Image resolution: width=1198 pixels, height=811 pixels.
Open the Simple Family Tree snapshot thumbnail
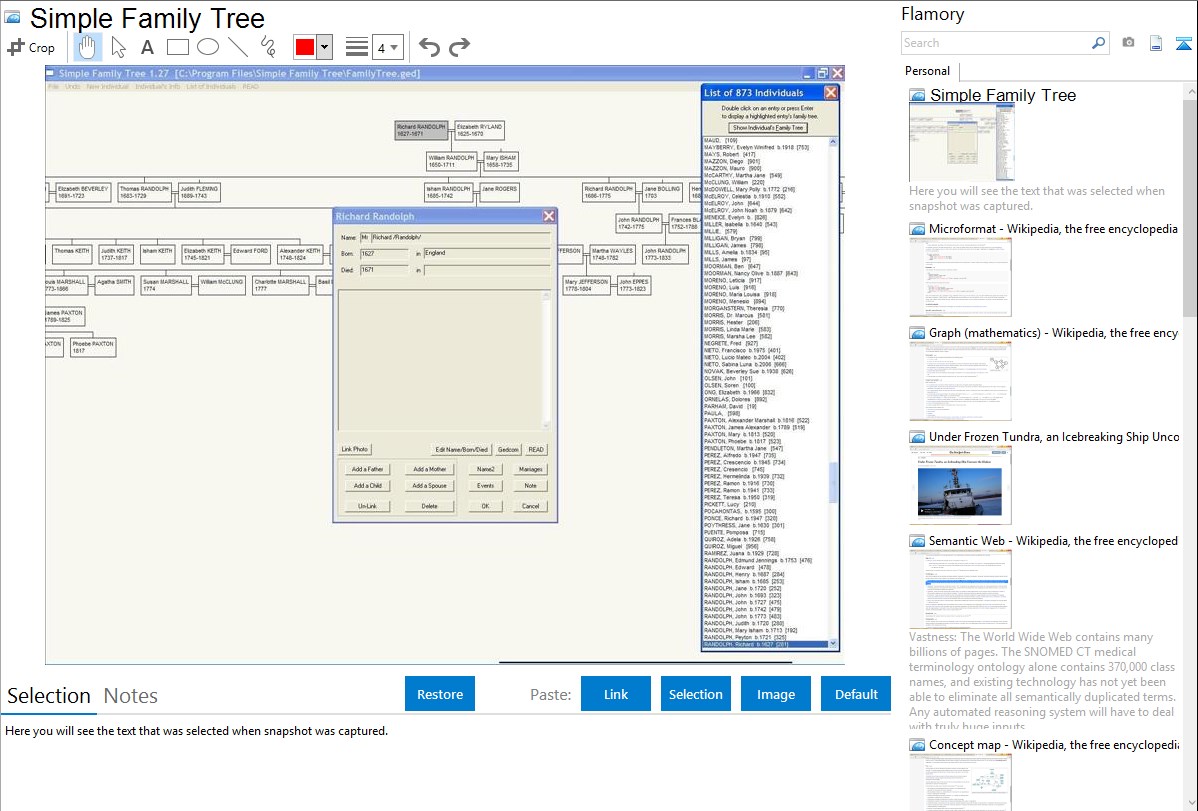point(962,143)
